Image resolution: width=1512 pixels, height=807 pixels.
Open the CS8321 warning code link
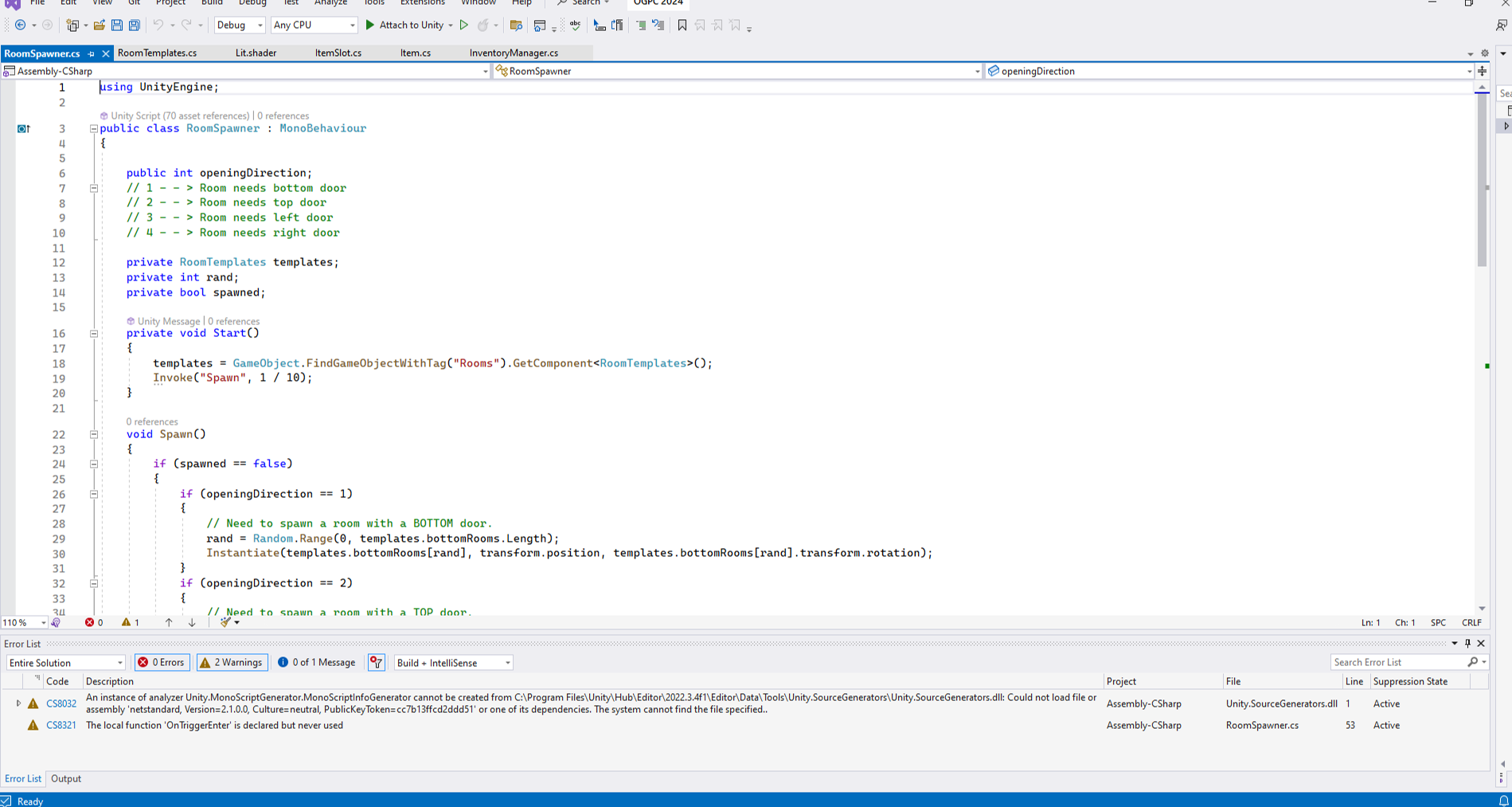pyautogui.click(x=61, y=725)
